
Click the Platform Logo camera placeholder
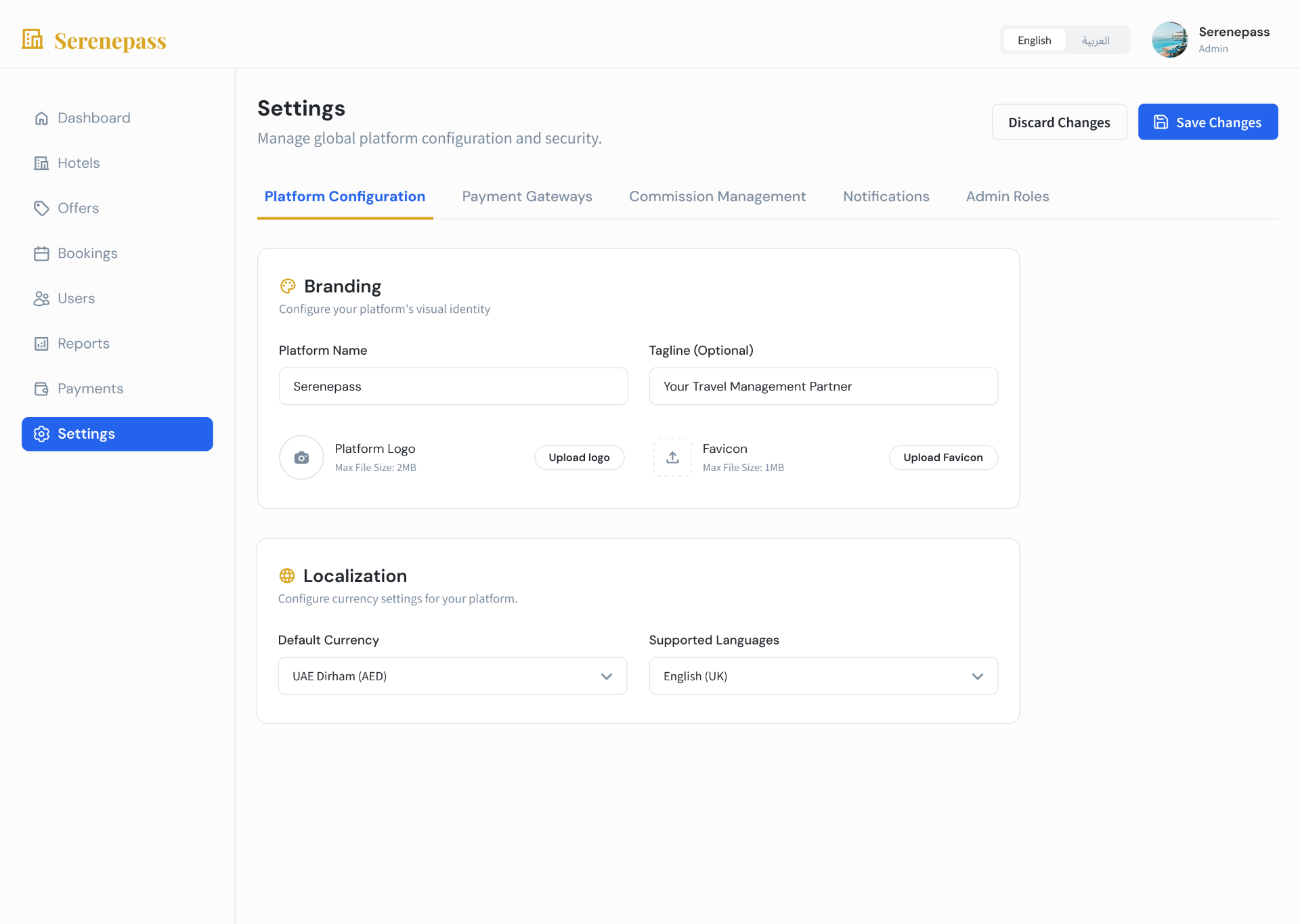[301, 458]
